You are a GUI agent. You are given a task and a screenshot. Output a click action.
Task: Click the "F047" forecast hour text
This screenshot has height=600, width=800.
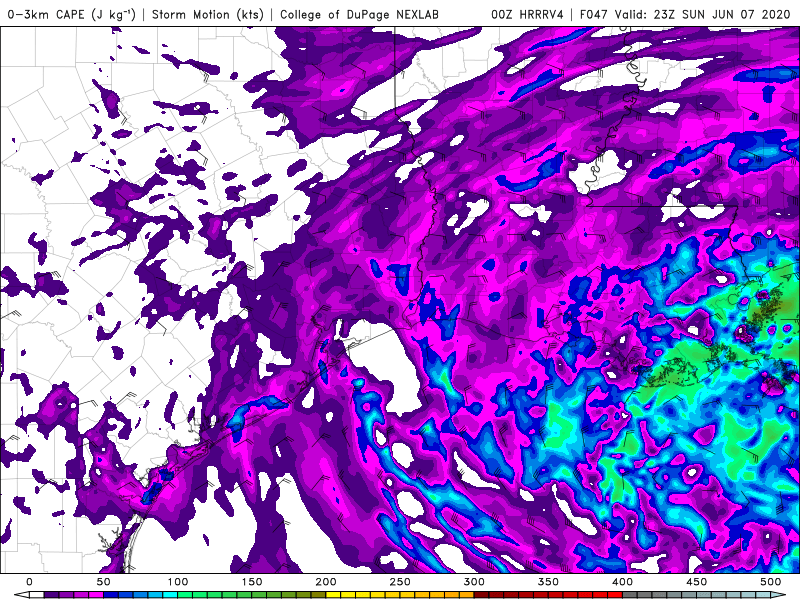[x=593, y=14]
